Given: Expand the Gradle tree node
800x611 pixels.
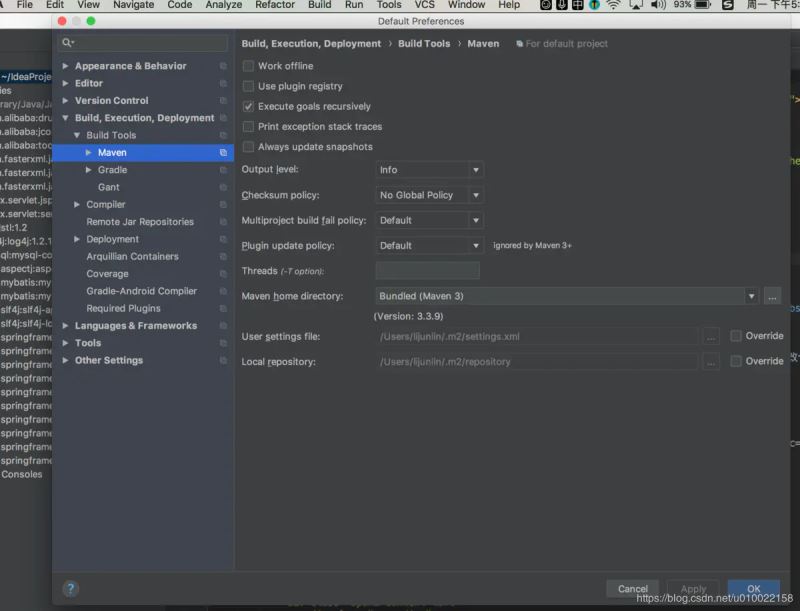Looking at the screenshot, I should click(x=89, y=170).
